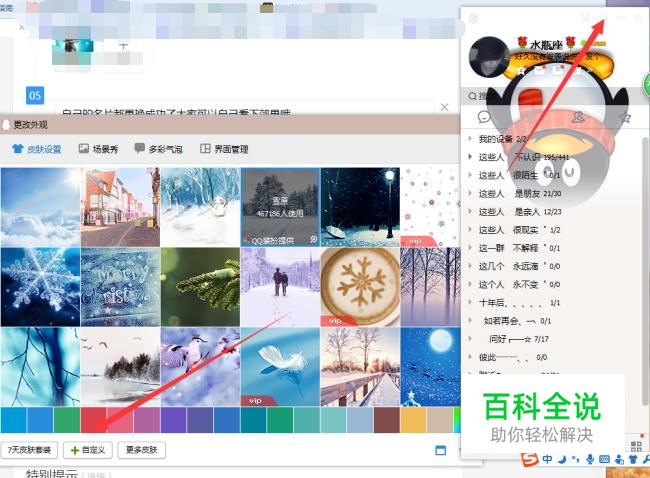Click the 水瓶座 nickname in QQ panel
Viewport: 650px width, 478px height.
pyautogui.click(x=546, y=44)
